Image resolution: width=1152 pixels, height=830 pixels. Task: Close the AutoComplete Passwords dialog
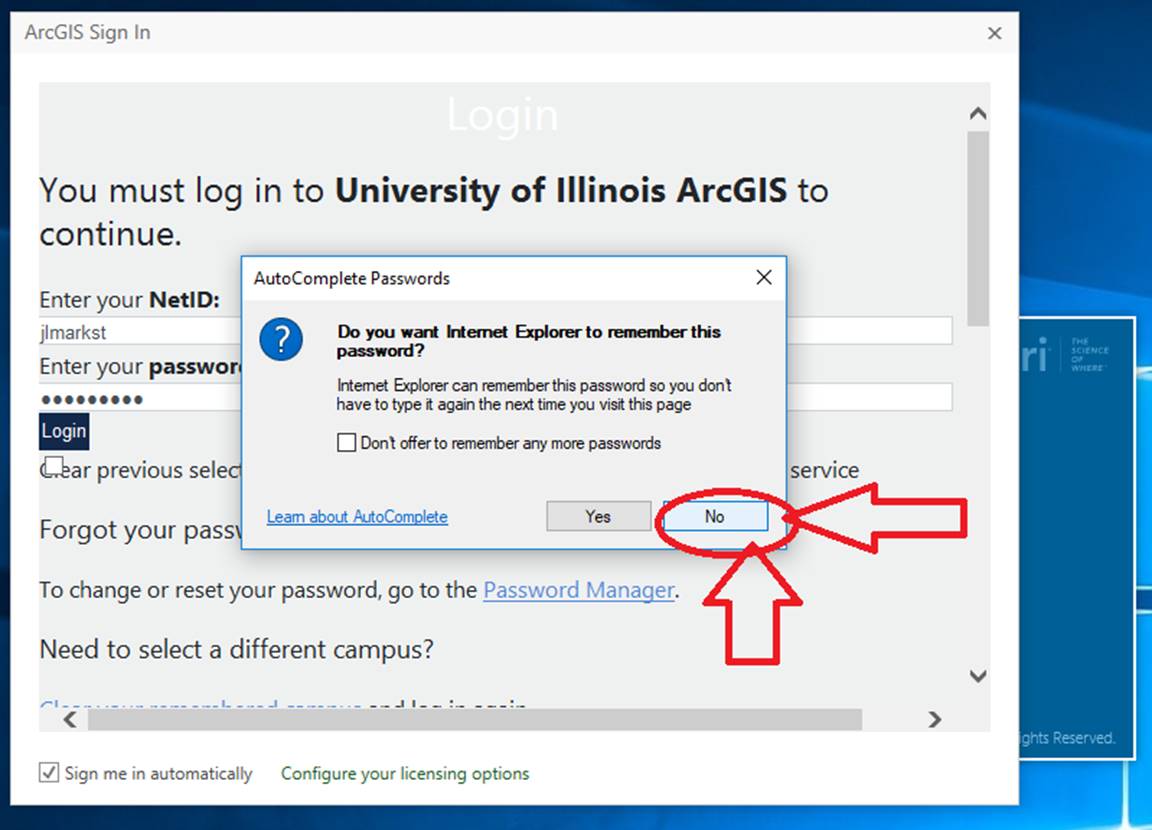764,278
